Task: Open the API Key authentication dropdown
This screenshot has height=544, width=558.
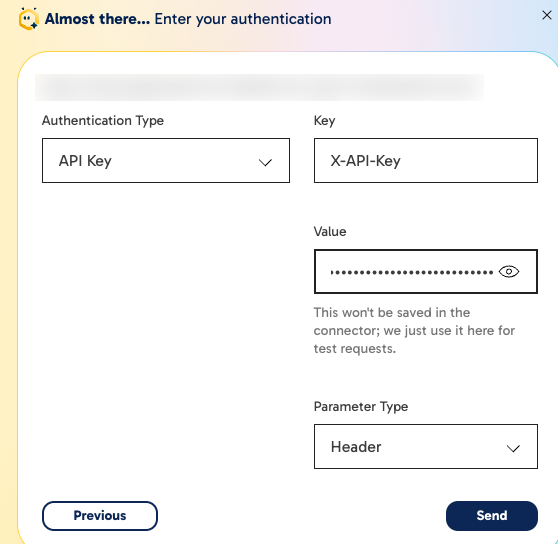Action: [166, 160]
